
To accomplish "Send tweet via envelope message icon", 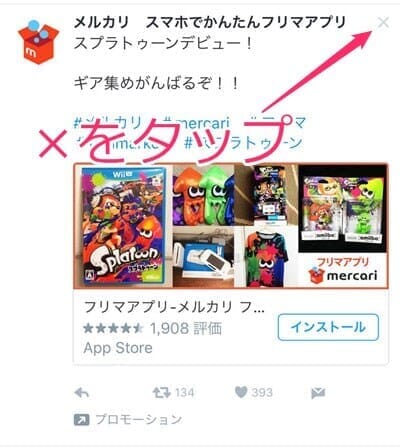I will (x=318, y=393).
